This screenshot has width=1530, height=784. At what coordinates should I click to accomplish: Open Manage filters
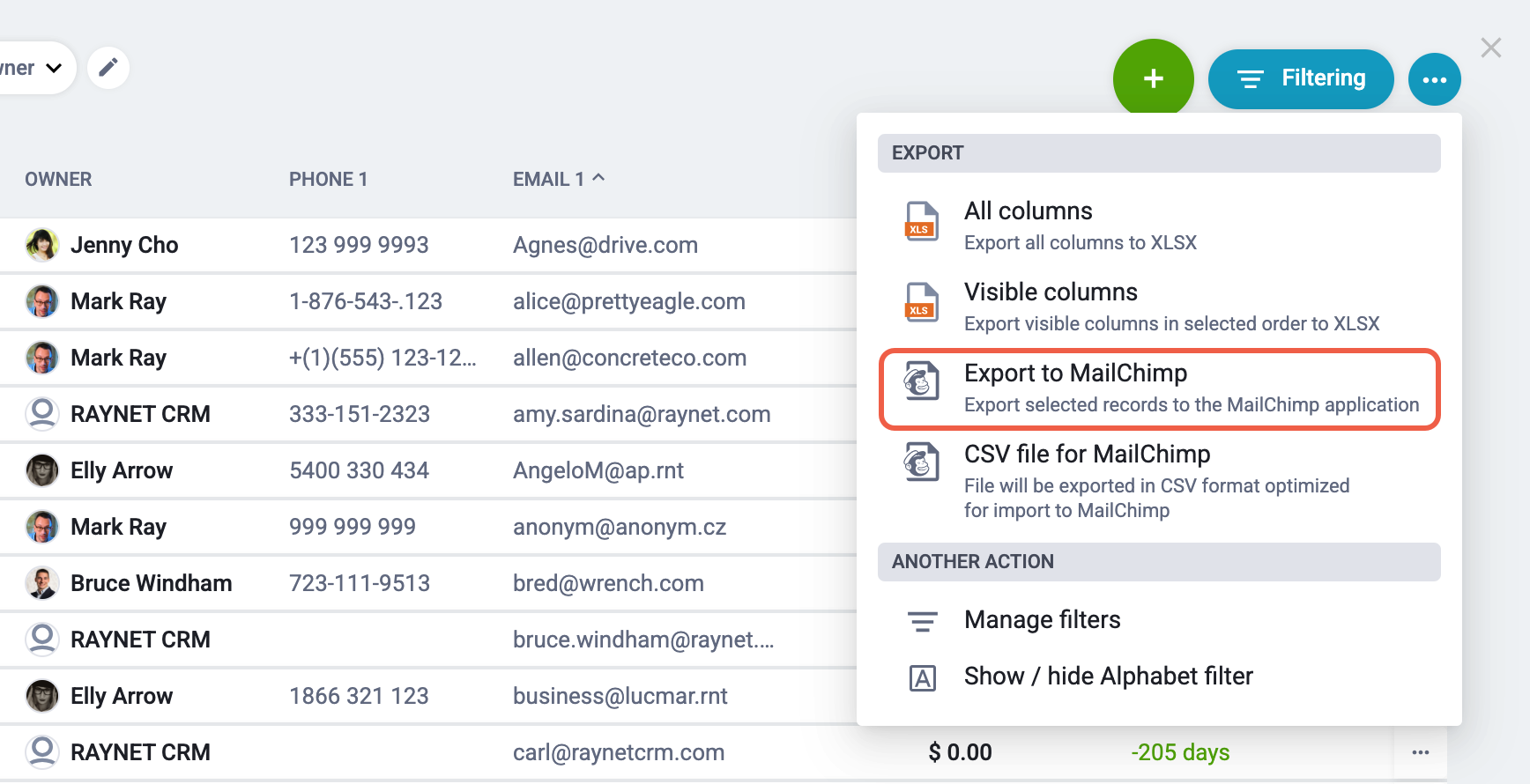pyautogui.click(x=1159, y=620)
